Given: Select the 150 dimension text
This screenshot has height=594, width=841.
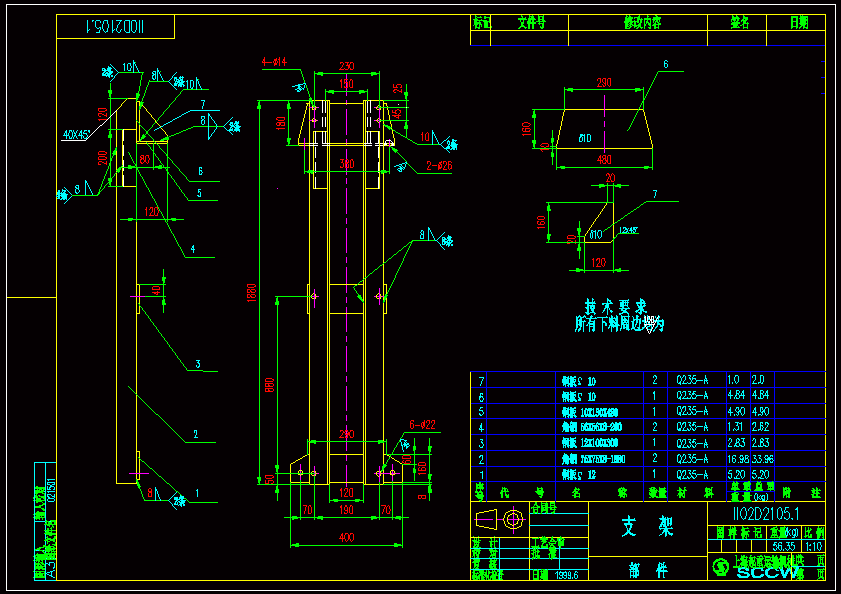Looking at the screenshot, I should coord(346,84).
